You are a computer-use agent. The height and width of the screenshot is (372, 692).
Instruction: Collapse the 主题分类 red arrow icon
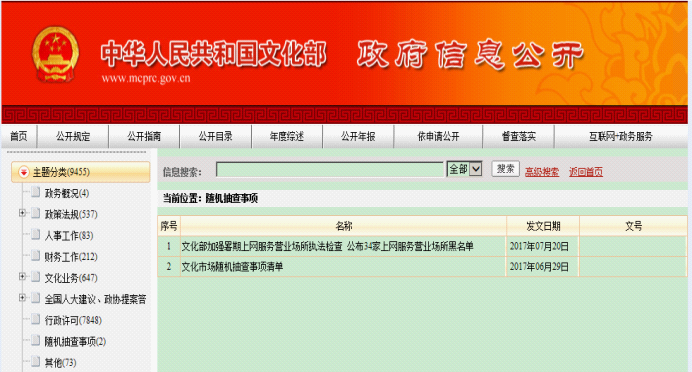23,172
